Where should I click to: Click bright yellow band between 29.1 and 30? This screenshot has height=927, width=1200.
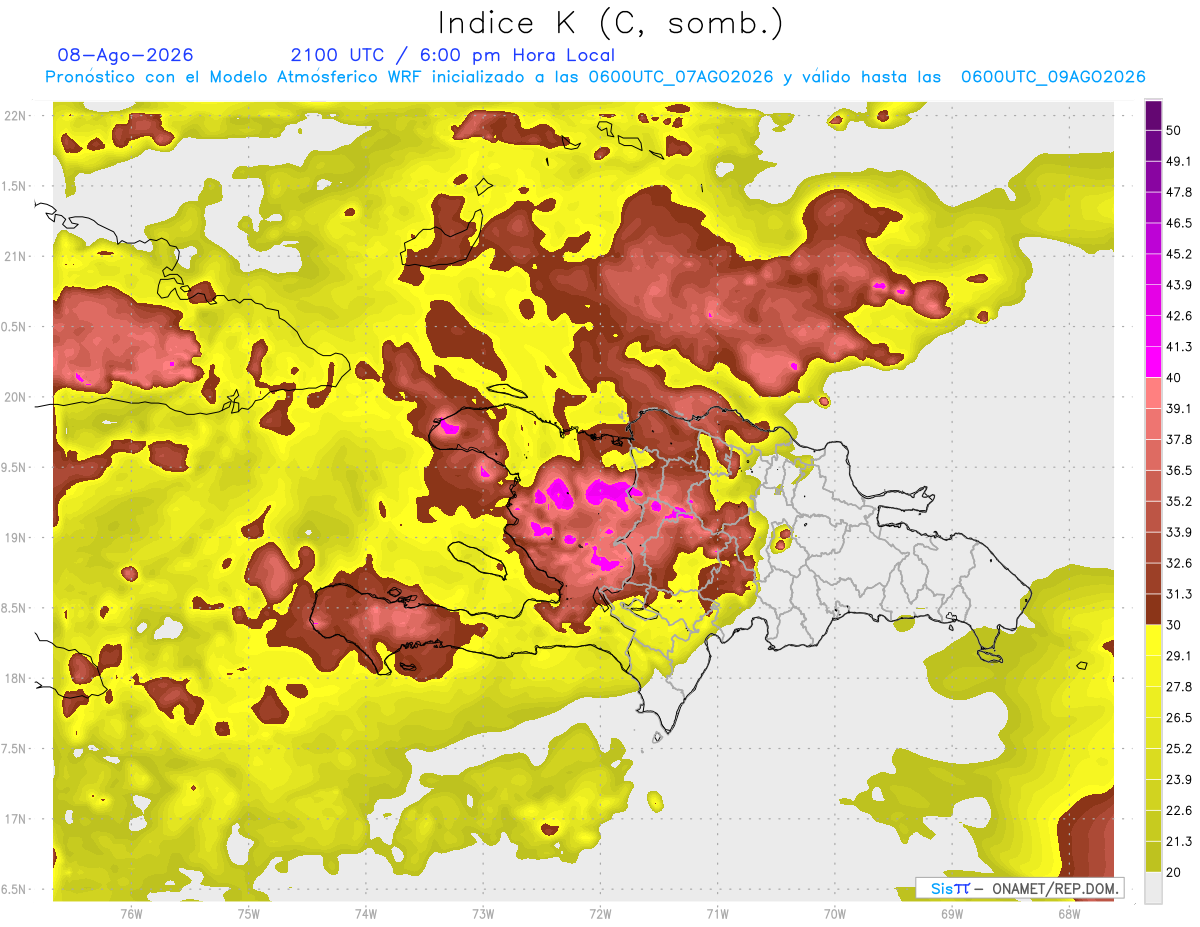click(1153, 640)
